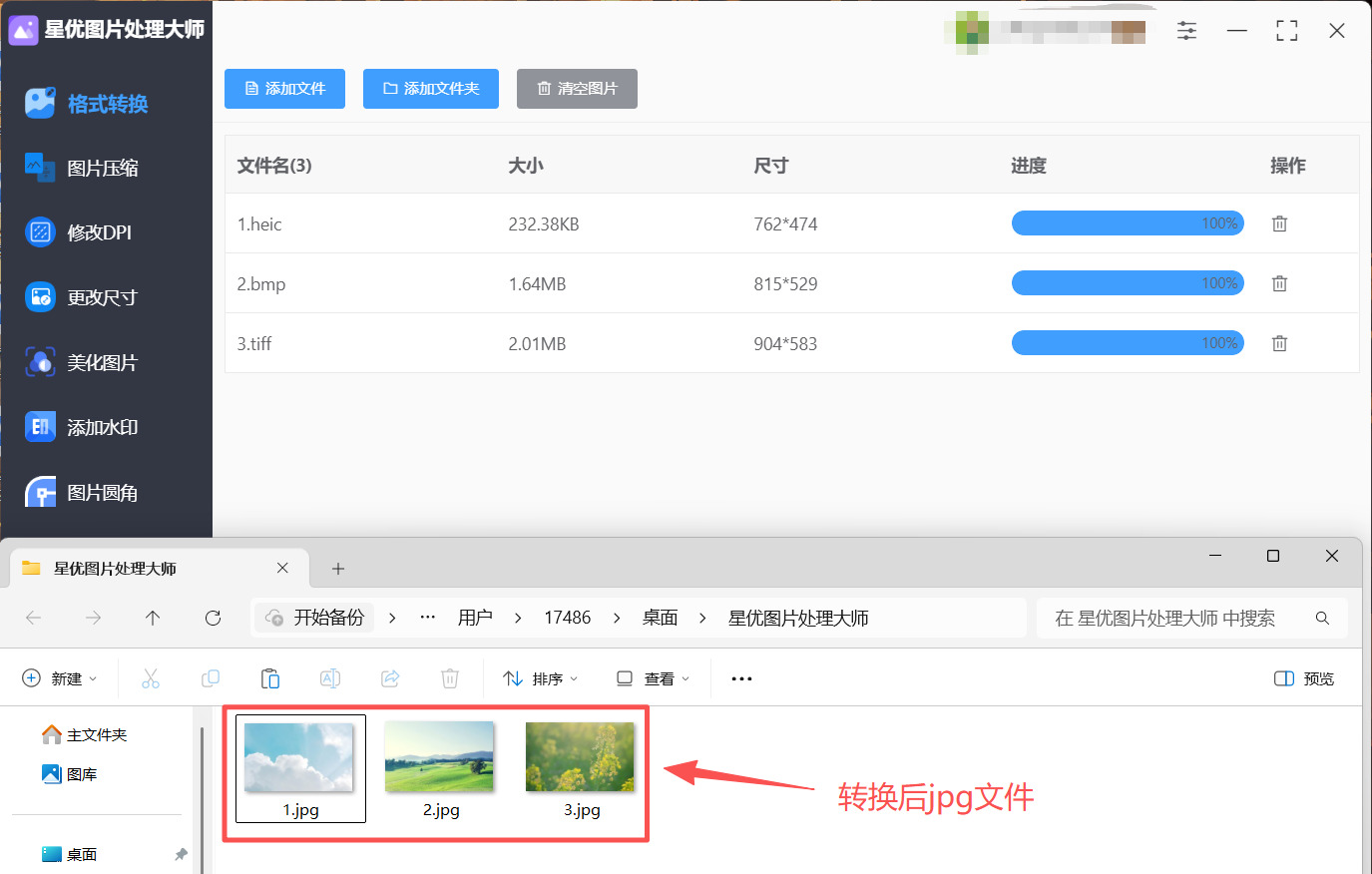Image resolution: width=1372 pixels, height=874 pixels.
Task: Remove 2.bmp using its trash icon
Action: point(1279,283)
